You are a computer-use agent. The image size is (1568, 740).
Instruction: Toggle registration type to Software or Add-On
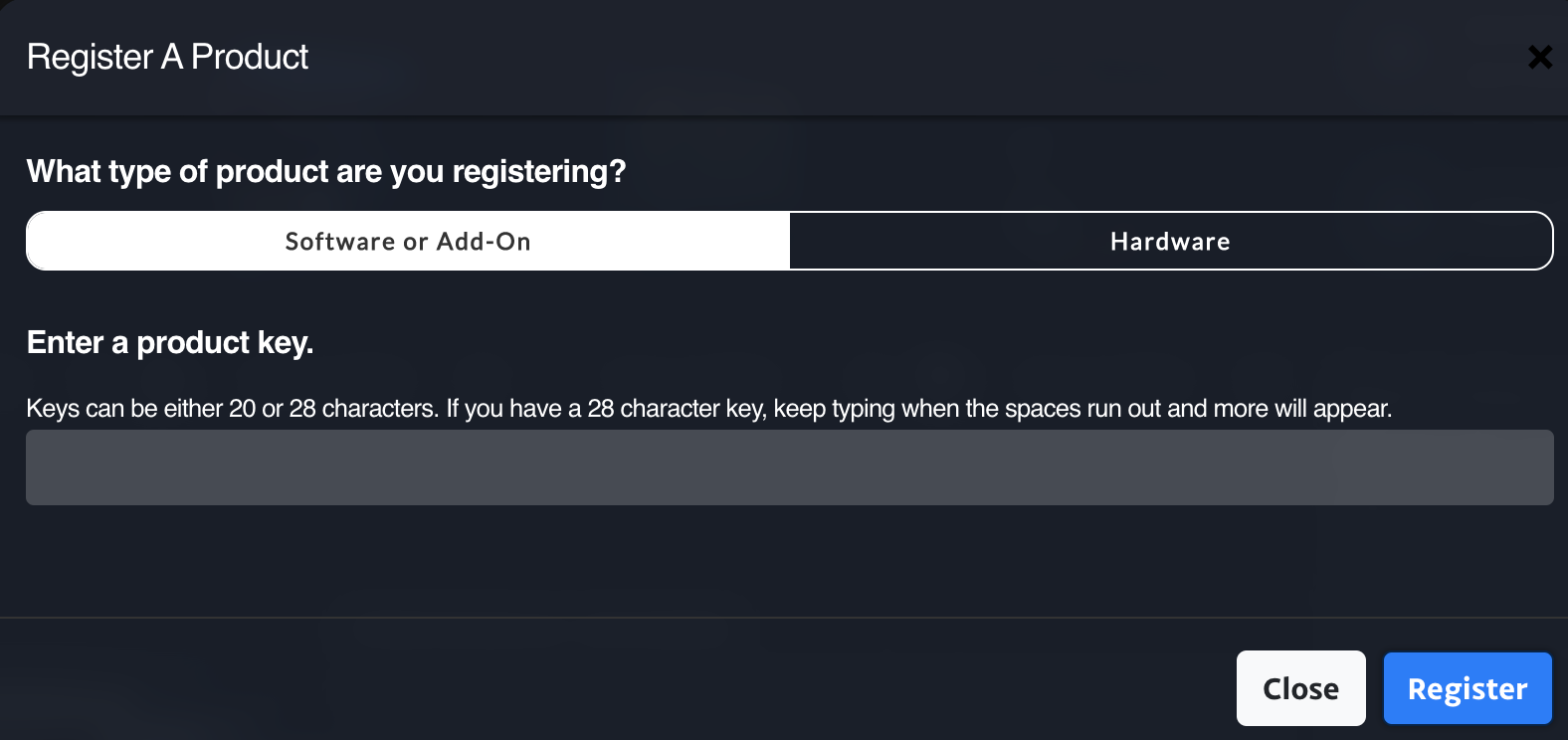point(408,242)
